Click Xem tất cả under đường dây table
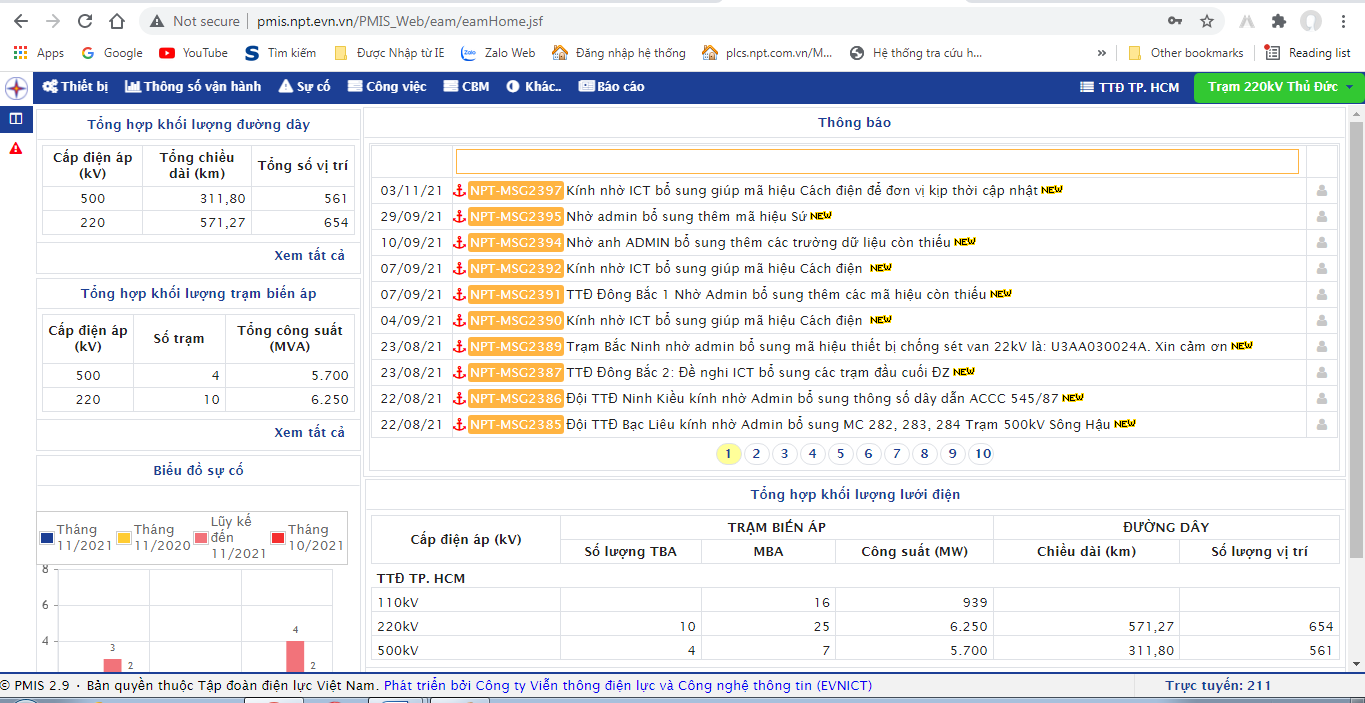 point(309,256)
